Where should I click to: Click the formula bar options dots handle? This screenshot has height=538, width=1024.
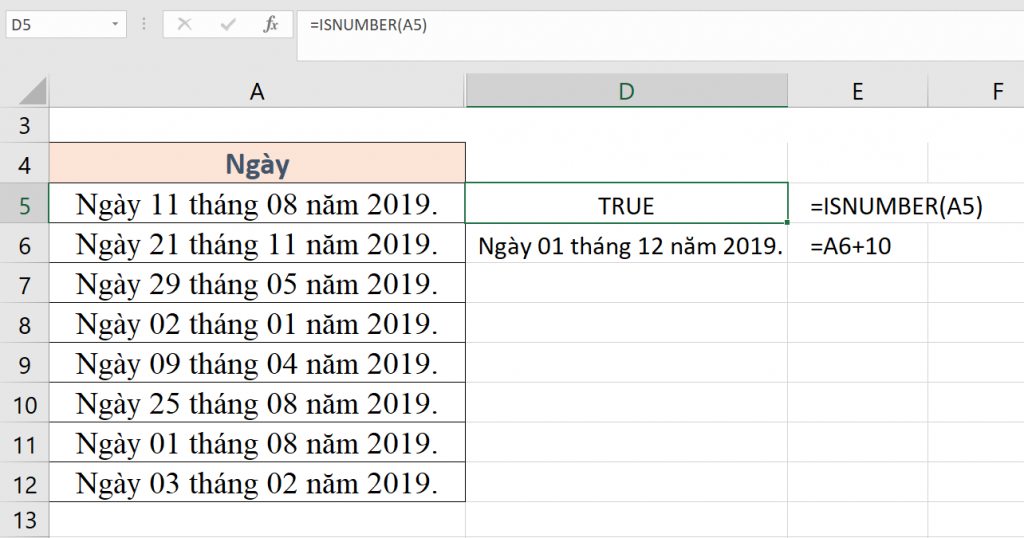(144, 25)
